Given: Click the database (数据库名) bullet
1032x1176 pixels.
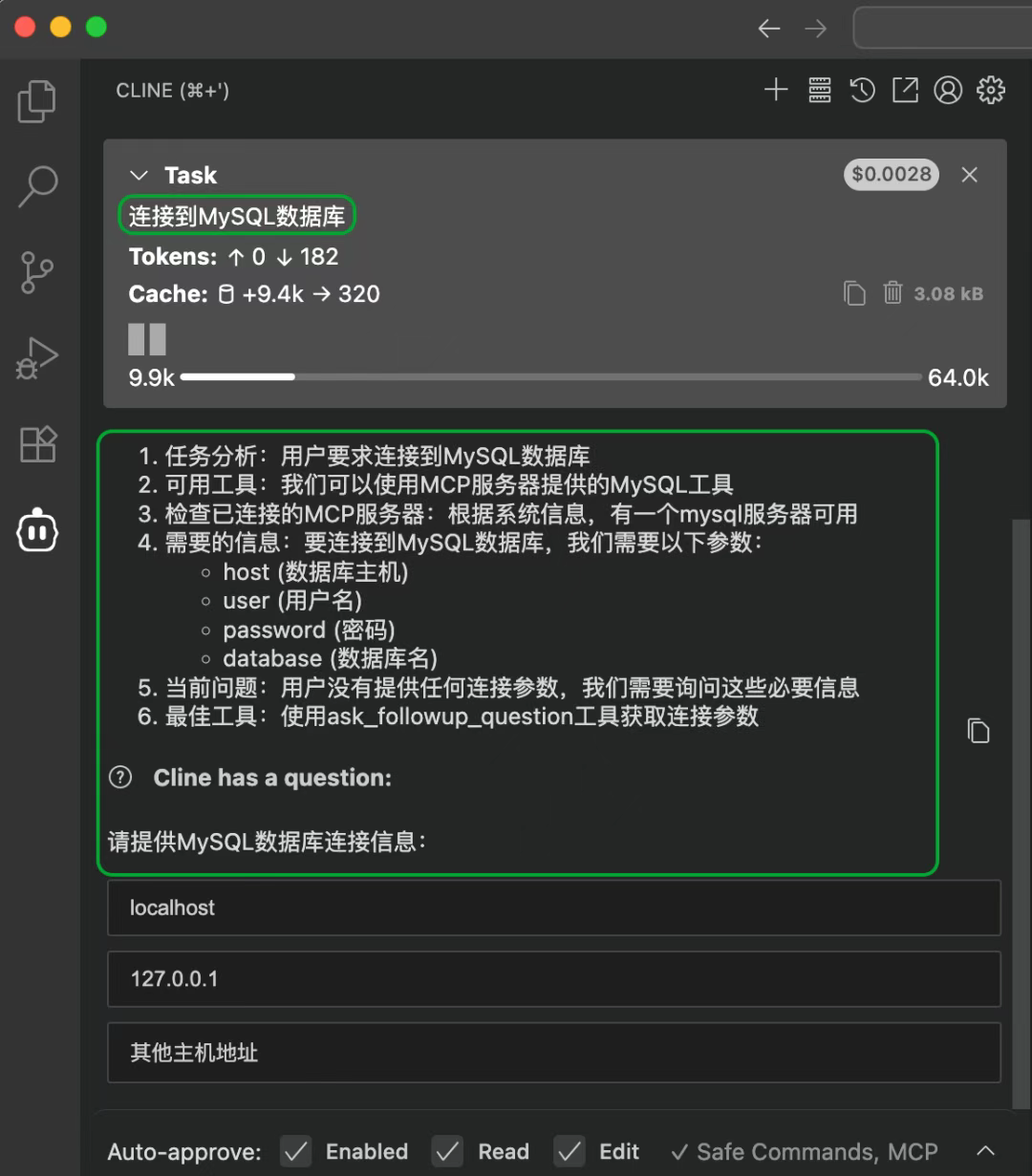Looking at the screenshot, I should (x=330, y=658).
